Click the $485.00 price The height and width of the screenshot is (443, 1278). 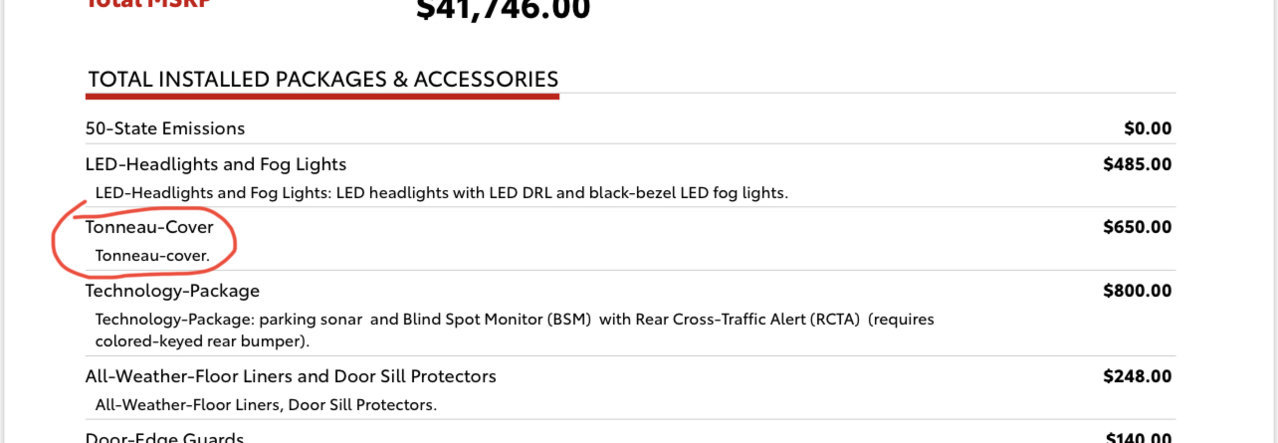click(1137, 164)
